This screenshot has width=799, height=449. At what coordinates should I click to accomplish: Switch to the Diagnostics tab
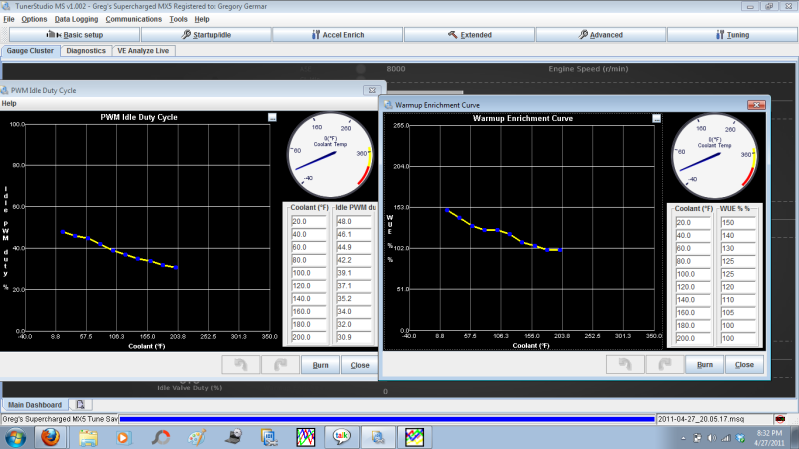pyautogui.click(x=86, y=50)
